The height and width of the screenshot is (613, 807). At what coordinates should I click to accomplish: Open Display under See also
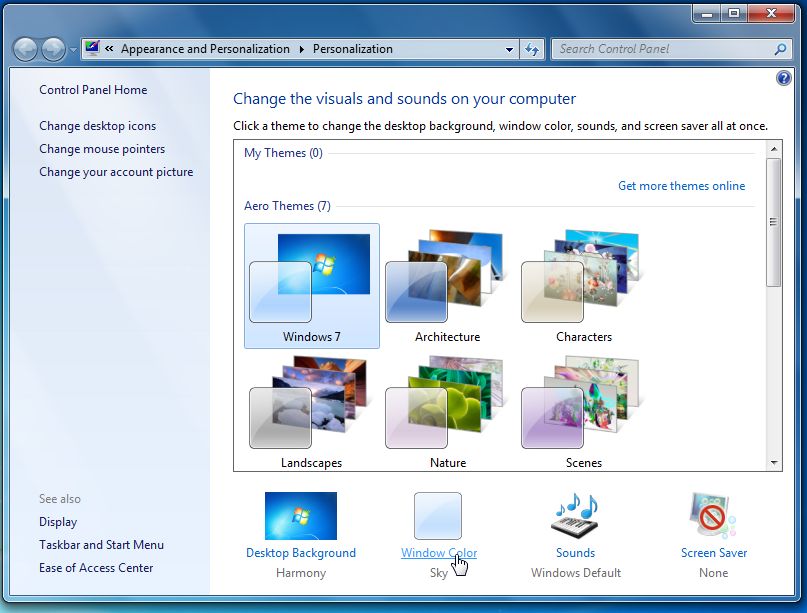pyautogui.click(x=58, y=522)
